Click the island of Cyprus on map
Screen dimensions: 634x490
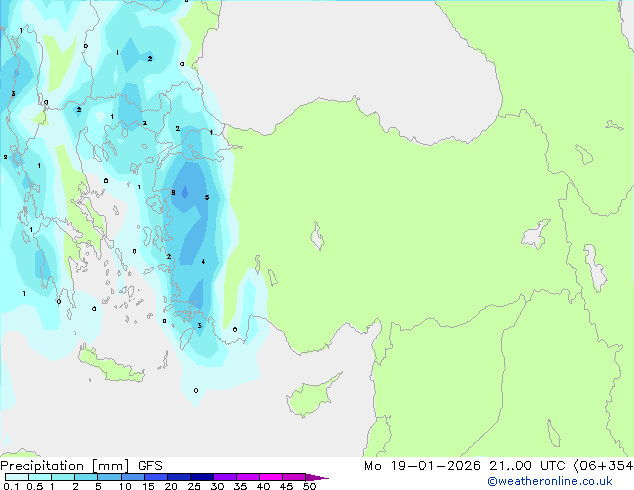tap(311, 397)
